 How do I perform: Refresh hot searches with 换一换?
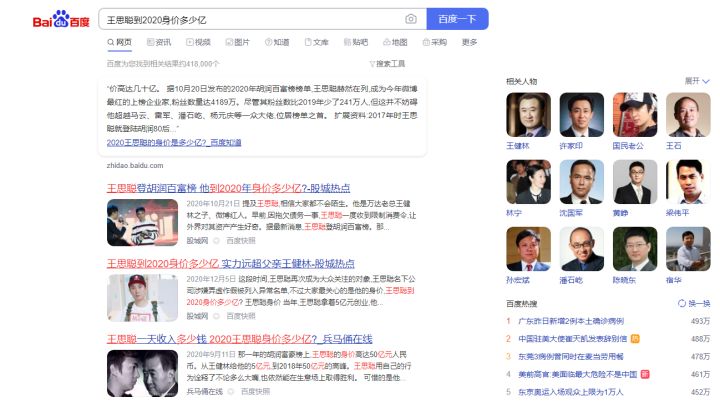[x=694, y=303]
